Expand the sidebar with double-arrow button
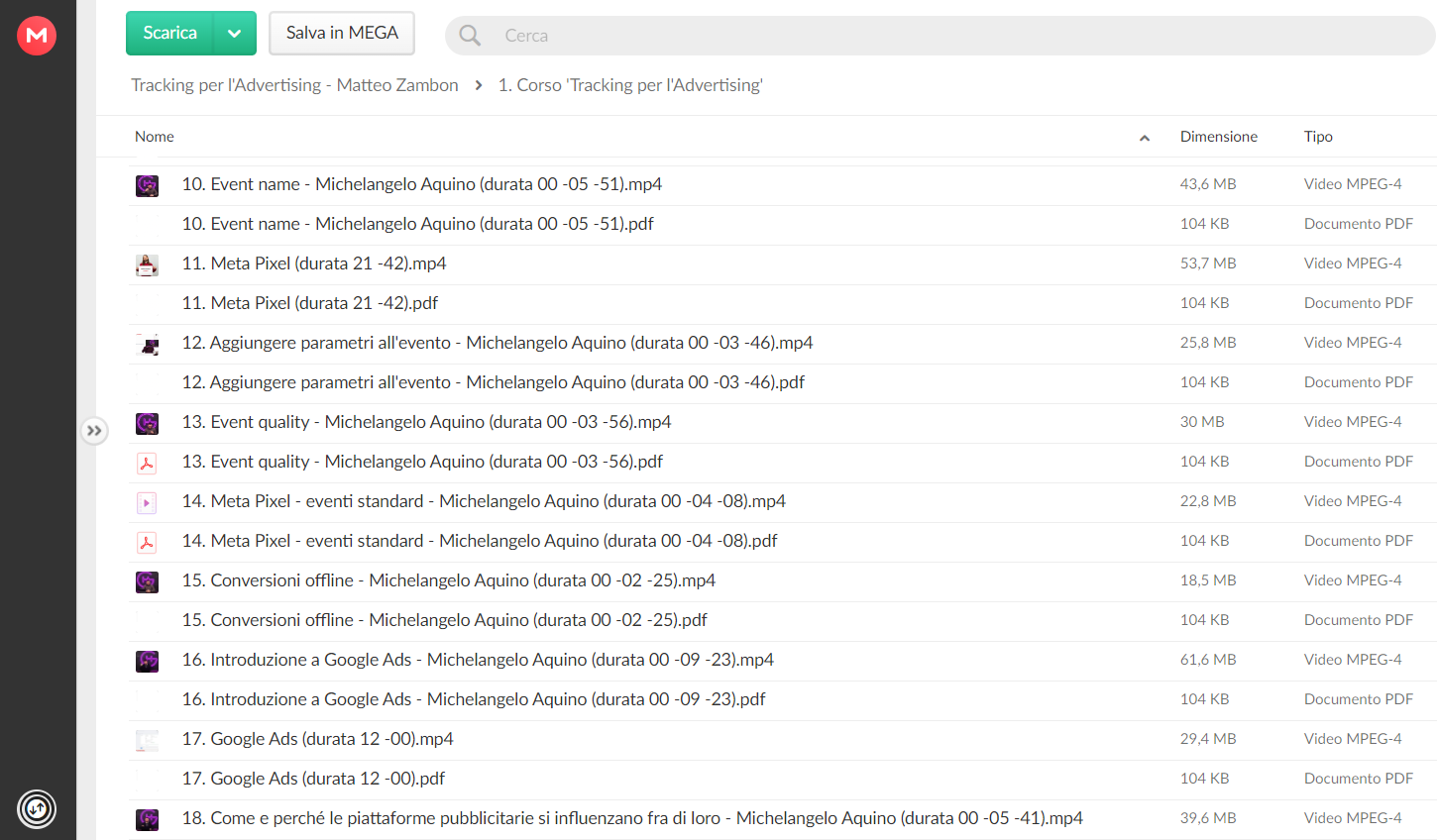1437x840 pixels. [94, 431]
